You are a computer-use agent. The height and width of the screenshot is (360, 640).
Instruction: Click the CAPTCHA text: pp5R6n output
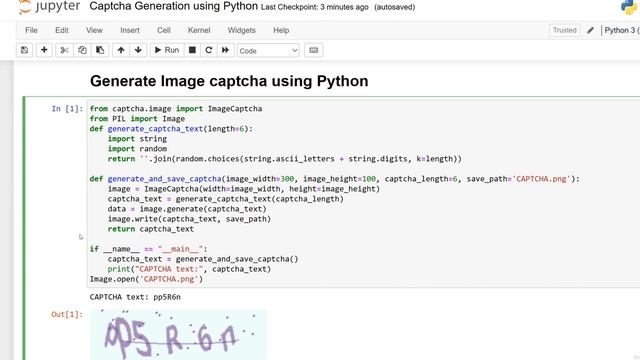pos(135,297)
